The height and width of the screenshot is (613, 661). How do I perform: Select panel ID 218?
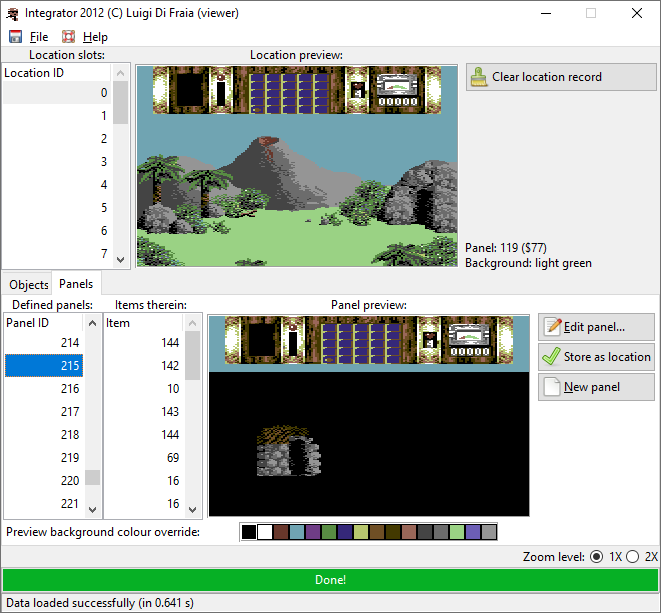click(x=44, y=434)
